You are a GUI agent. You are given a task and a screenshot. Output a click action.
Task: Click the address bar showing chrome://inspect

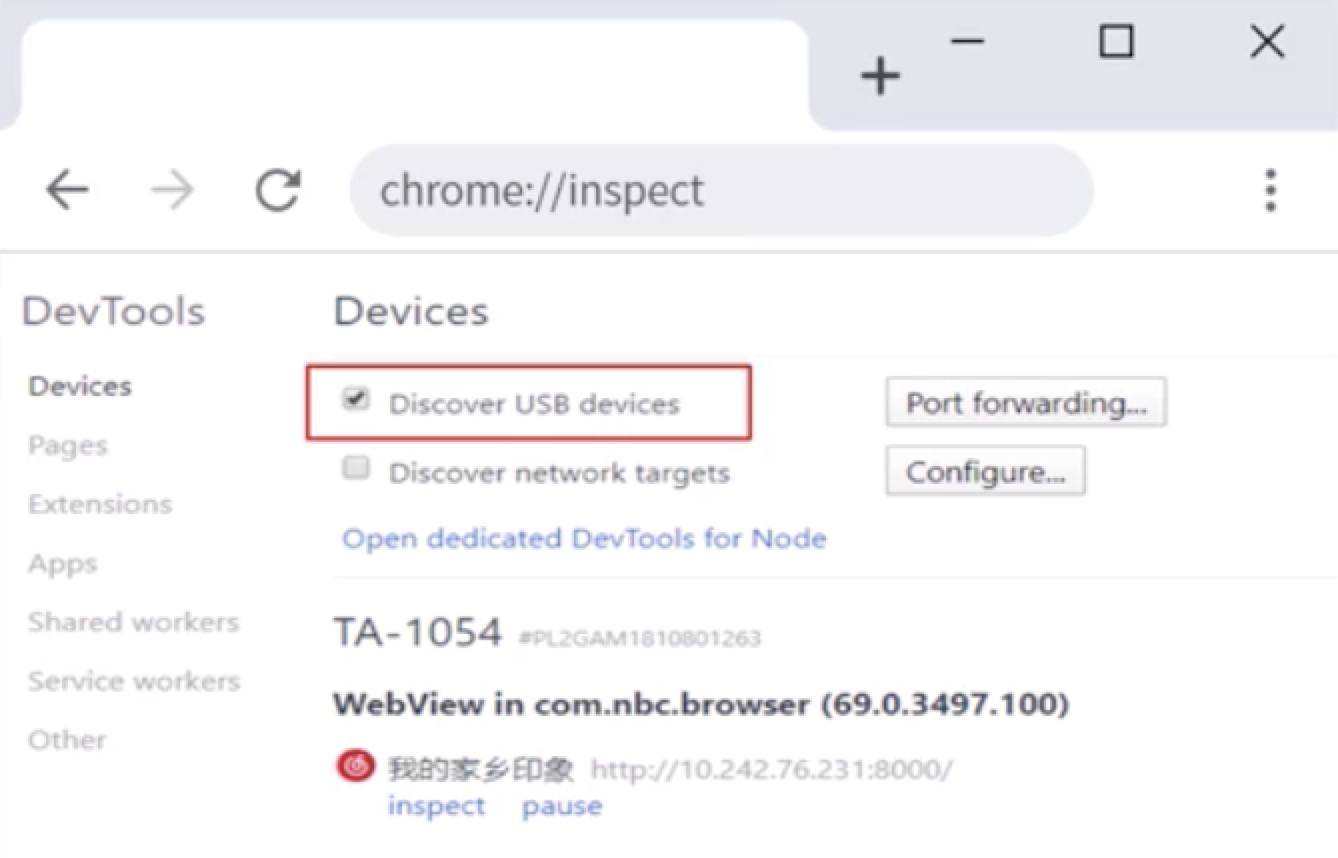coord(720,190)
